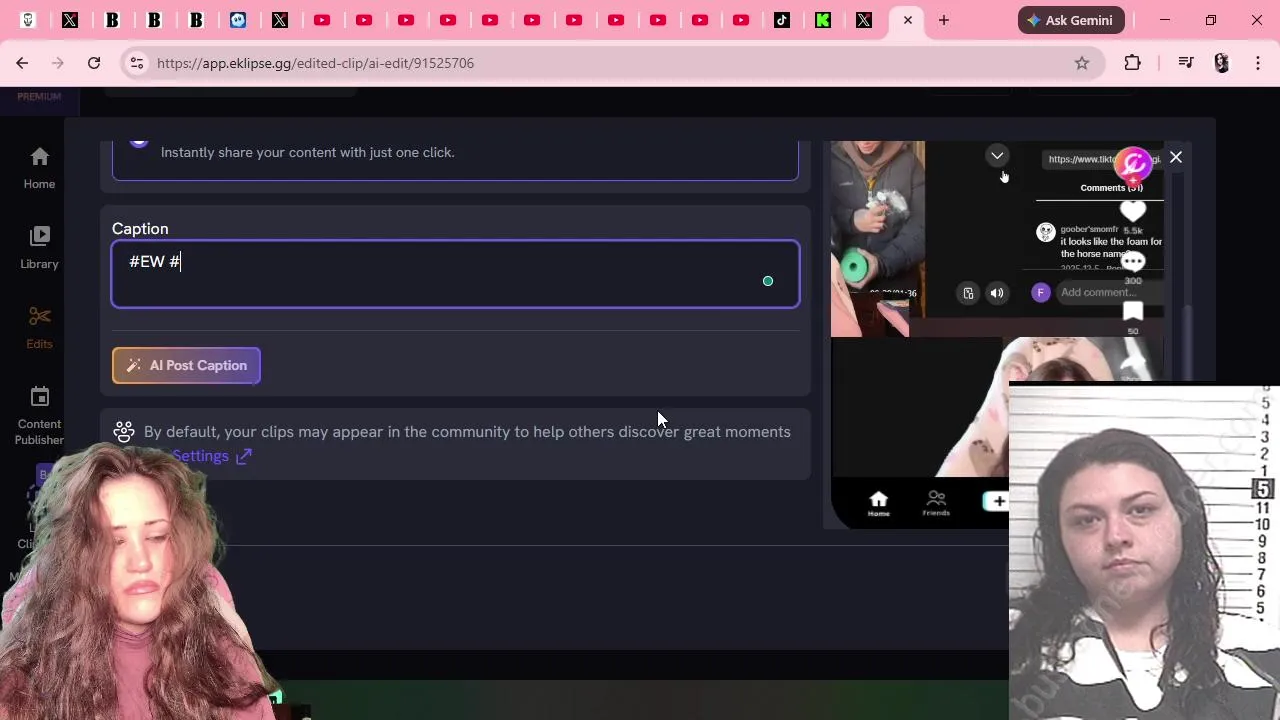Screen dimensions: 1280x720
Task: Open Edits in the sidebar
Action: (x=39, y=328)
